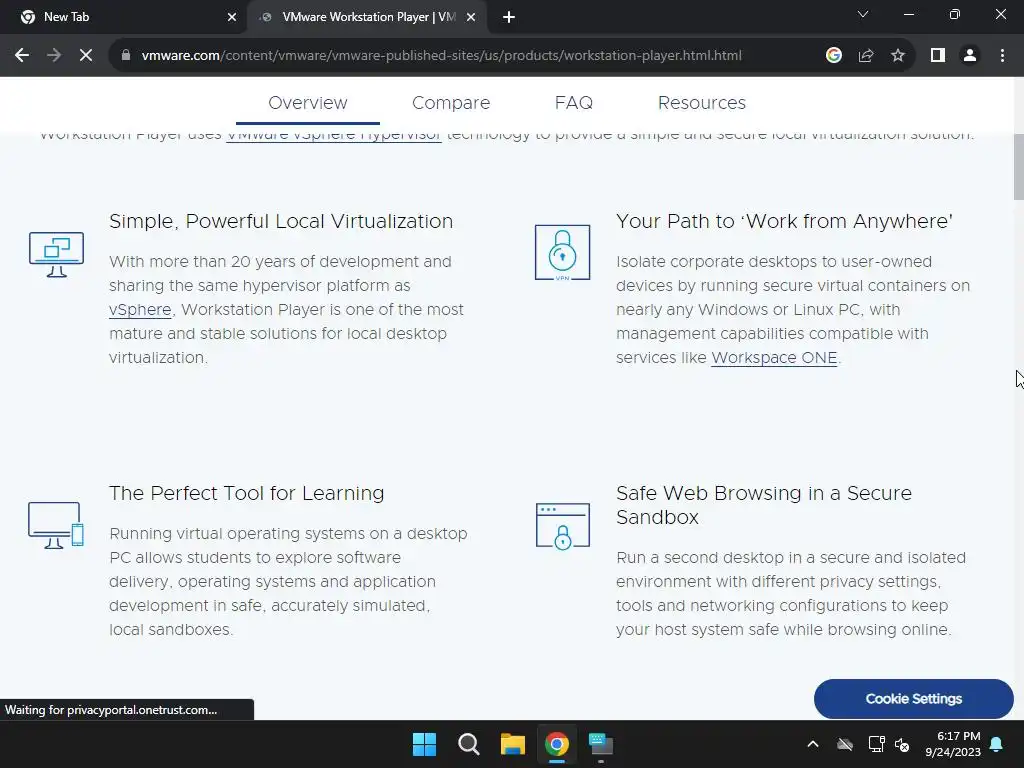1024x768 pixels.
Task: Open a new tab with plus icon
Action: [509, 18]
